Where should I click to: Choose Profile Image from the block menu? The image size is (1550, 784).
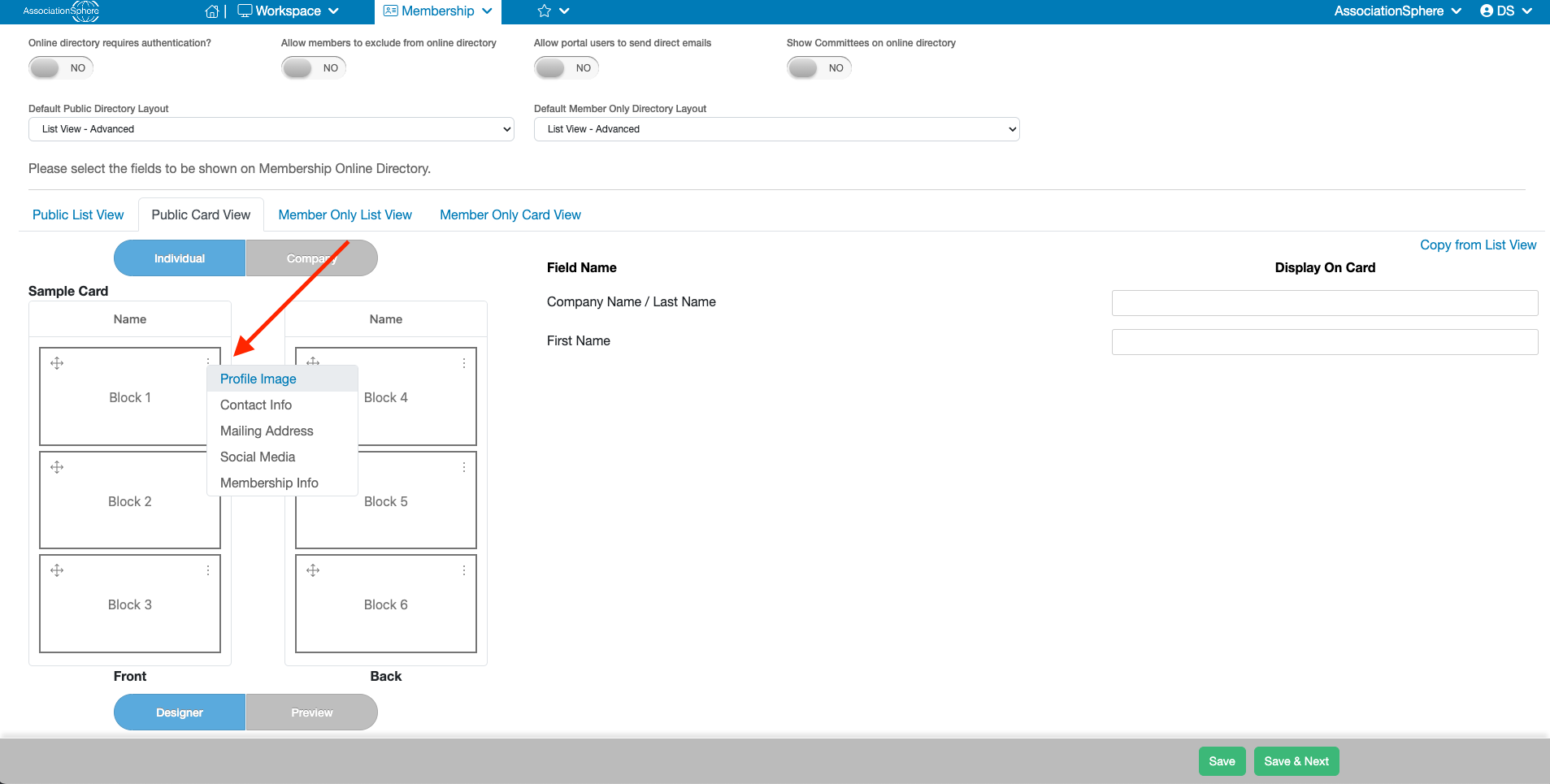[283, 379]
